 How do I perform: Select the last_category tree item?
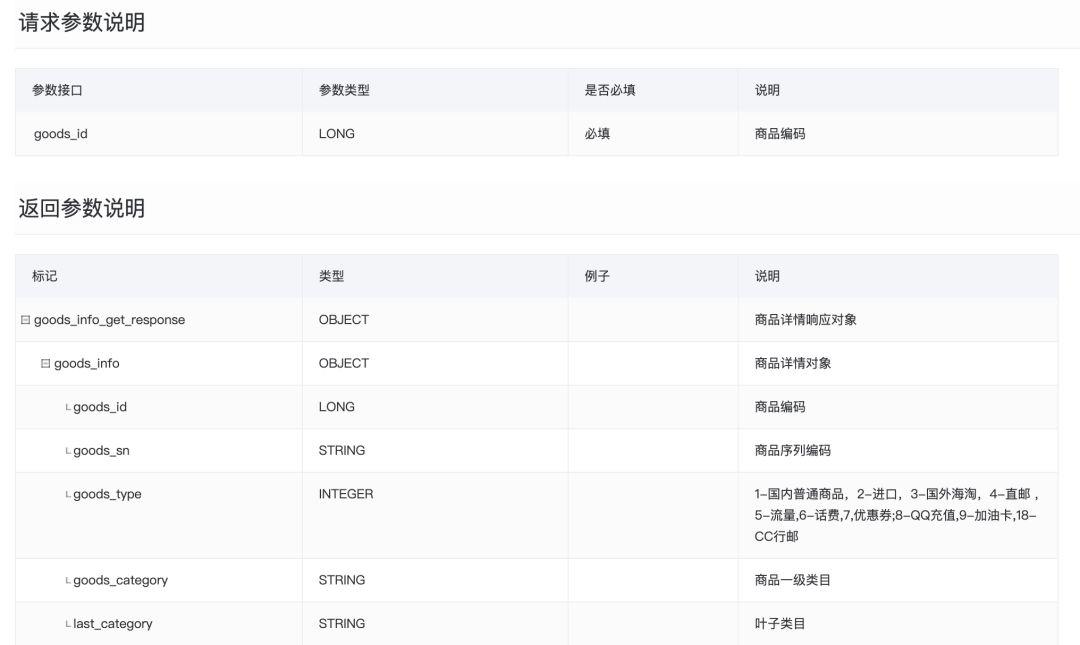click(x=113, y=624)
